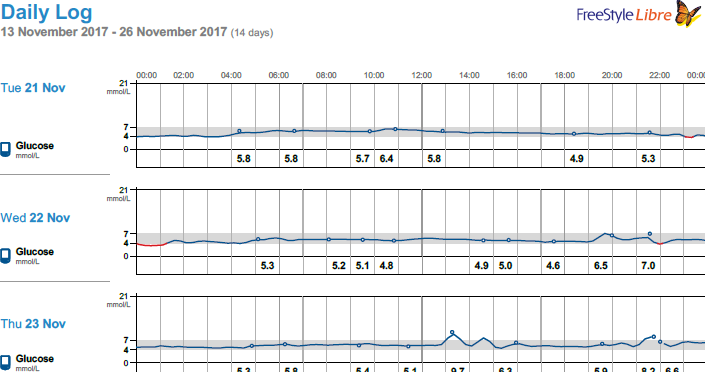Select the Wed 22 Nov day label

coord(35,218)
